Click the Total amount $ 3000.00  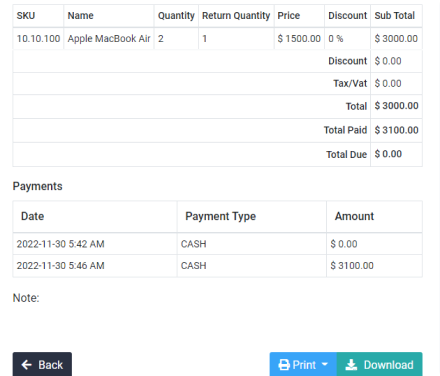pyautogui.click(x=396, y=106)
